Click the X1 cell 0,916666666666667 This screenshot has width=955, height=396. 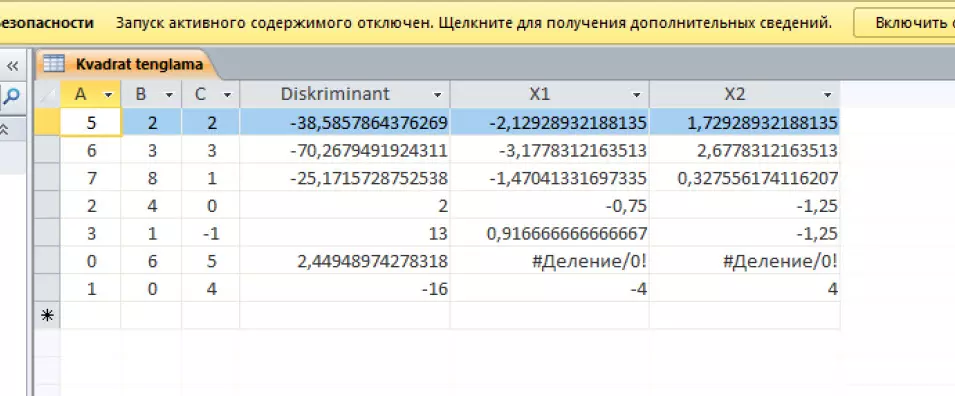tap(550, 233)
